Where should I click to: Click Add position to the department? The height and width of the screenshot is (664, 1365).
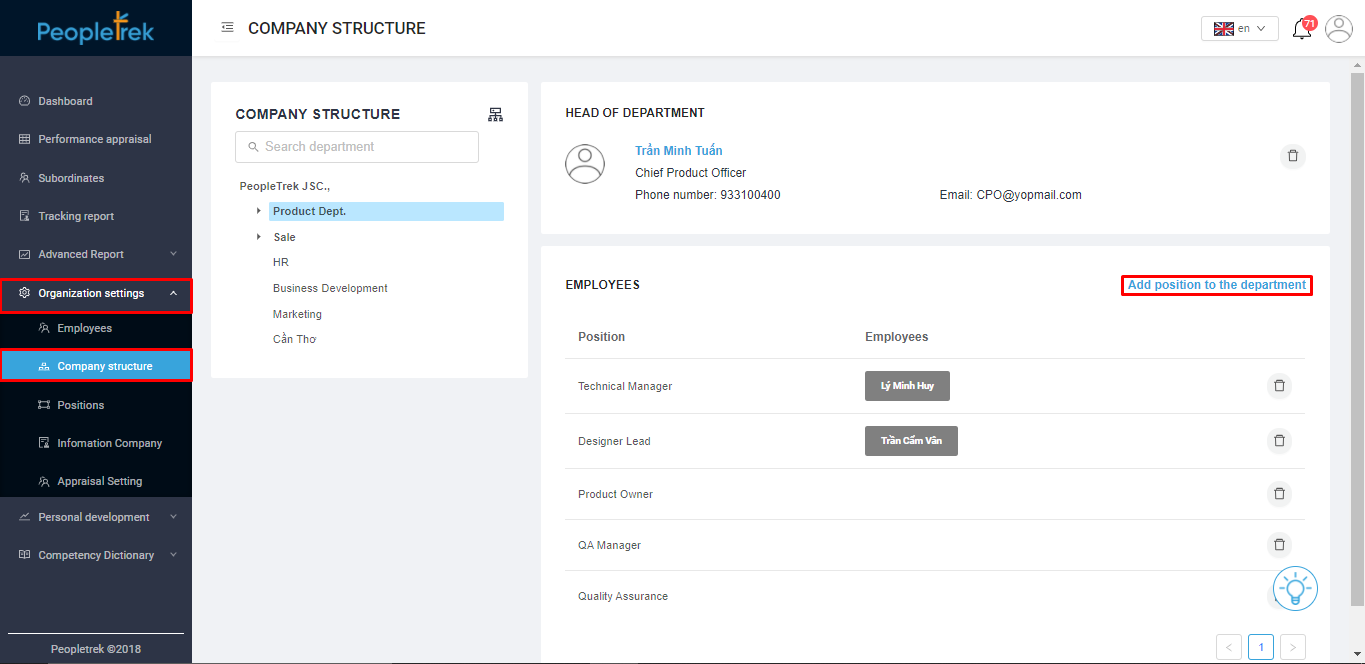[x=1216, y=285]
